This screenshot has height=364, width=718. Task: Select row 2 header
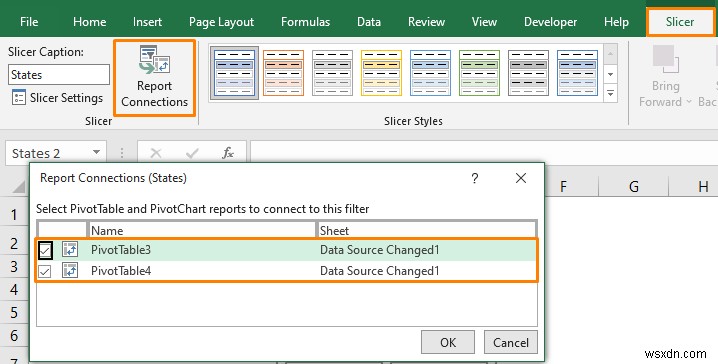14,243
